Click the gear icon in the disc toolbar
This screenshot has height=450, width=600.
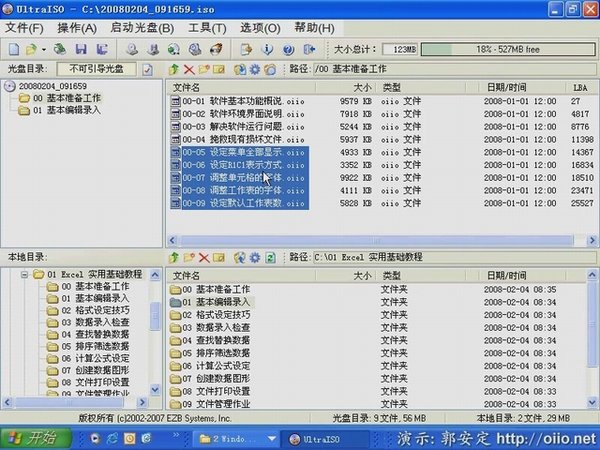tap(255, 69)
